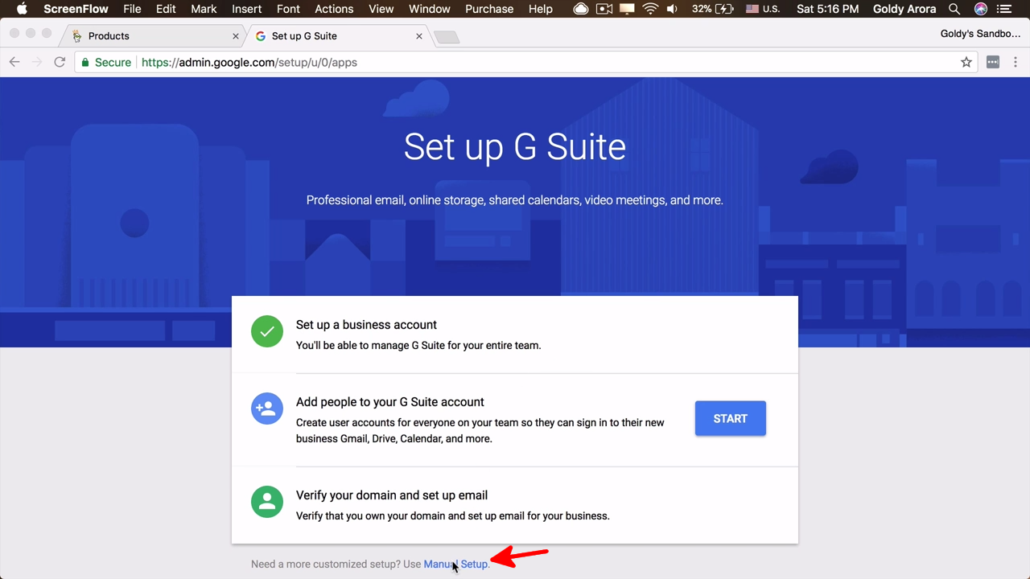The height and width of the screenshot is (579, 1030).
Task: Close the Set up G Suite tab
Action: tap(419, 36)
